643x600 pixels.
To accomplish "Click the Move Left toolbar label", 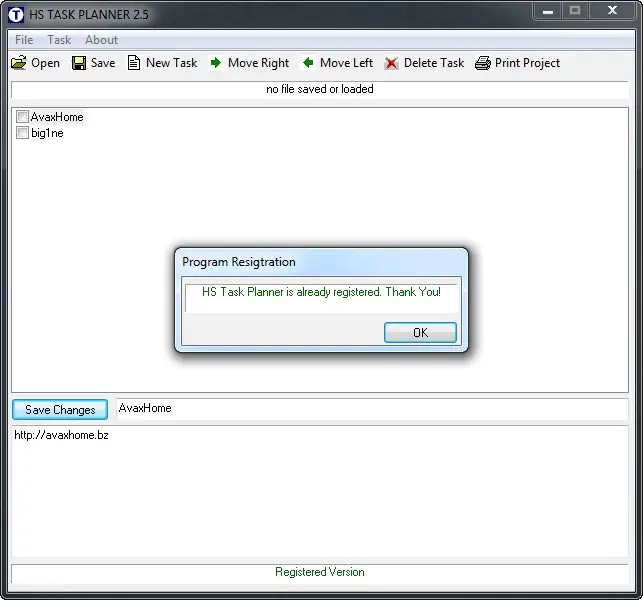I will (346, 63).
